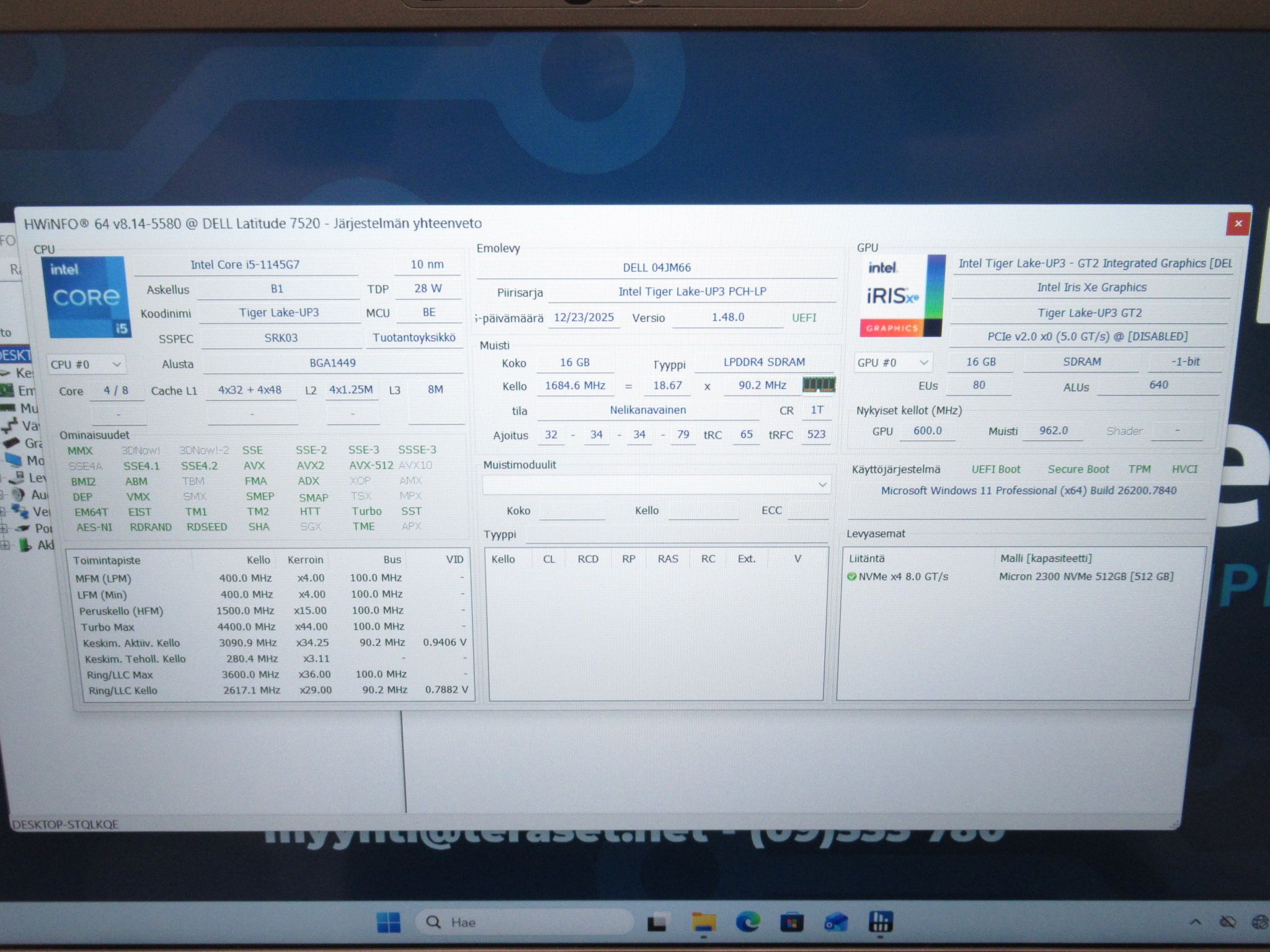1270x952 pixels.
Task: Open Microsoft Store taskbar icon
Action: pyautogui.click(x=791, y=922)
